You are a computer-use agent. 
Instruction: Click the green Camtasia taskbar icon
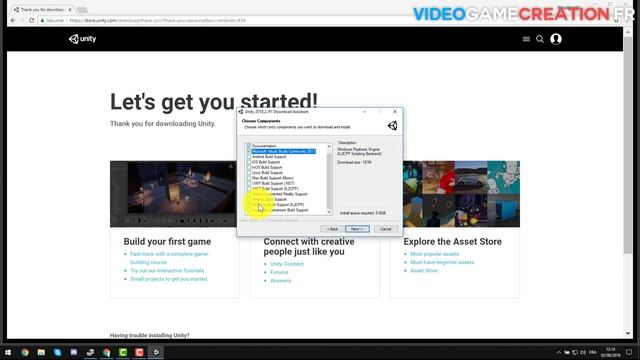[123, 352]
